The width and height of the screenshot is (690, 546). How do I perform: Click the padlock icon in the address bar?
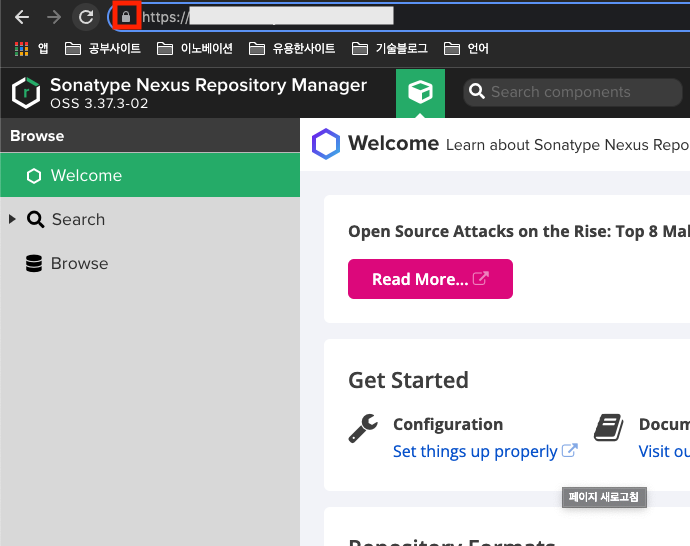point(126,17)
